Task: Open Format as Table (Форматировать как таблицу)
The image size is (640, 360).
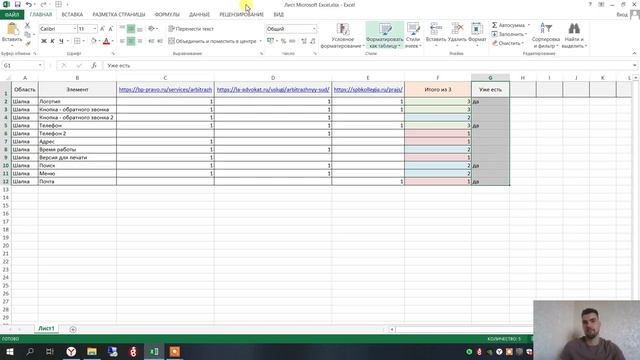Action: tap(384, 36)
